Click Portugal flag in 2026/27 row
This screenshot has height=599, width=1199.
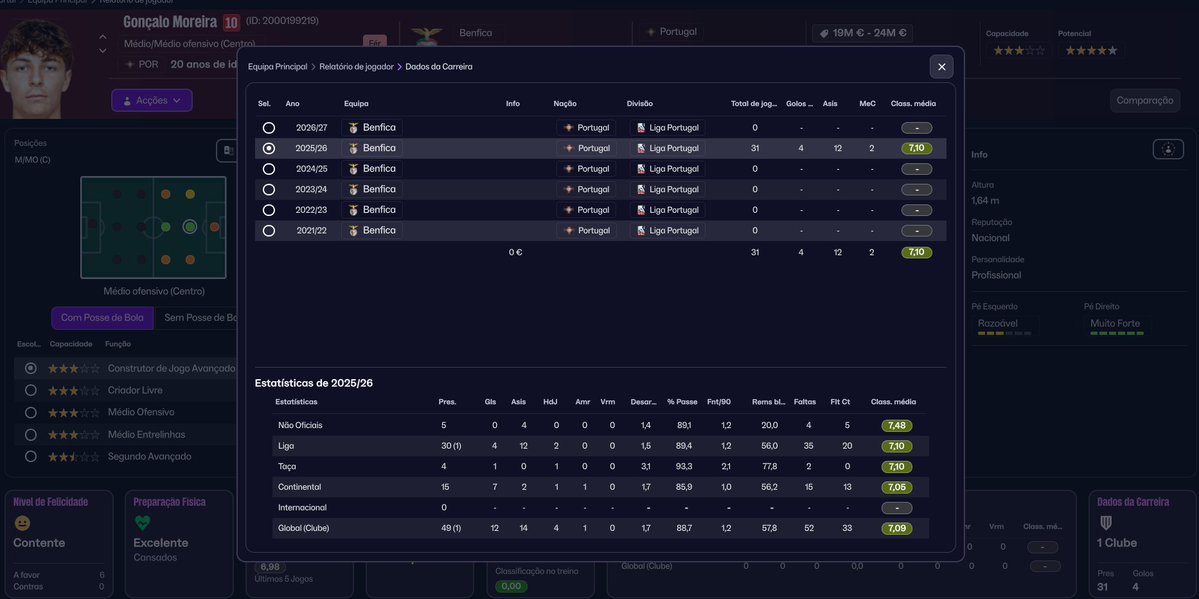568,128
